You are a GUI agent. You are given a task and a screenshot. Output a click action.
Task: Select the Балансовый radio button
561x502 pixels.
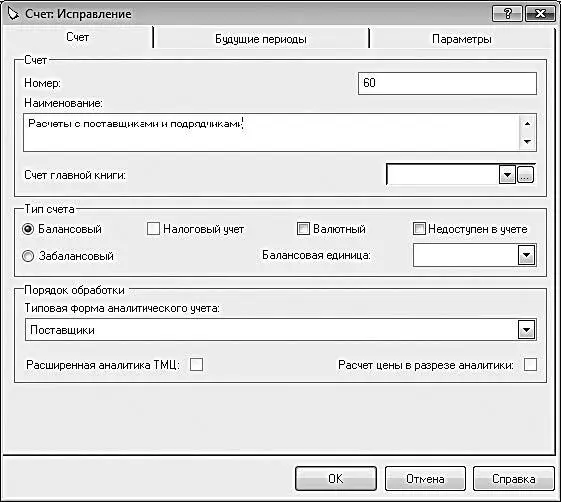(28, 229)
